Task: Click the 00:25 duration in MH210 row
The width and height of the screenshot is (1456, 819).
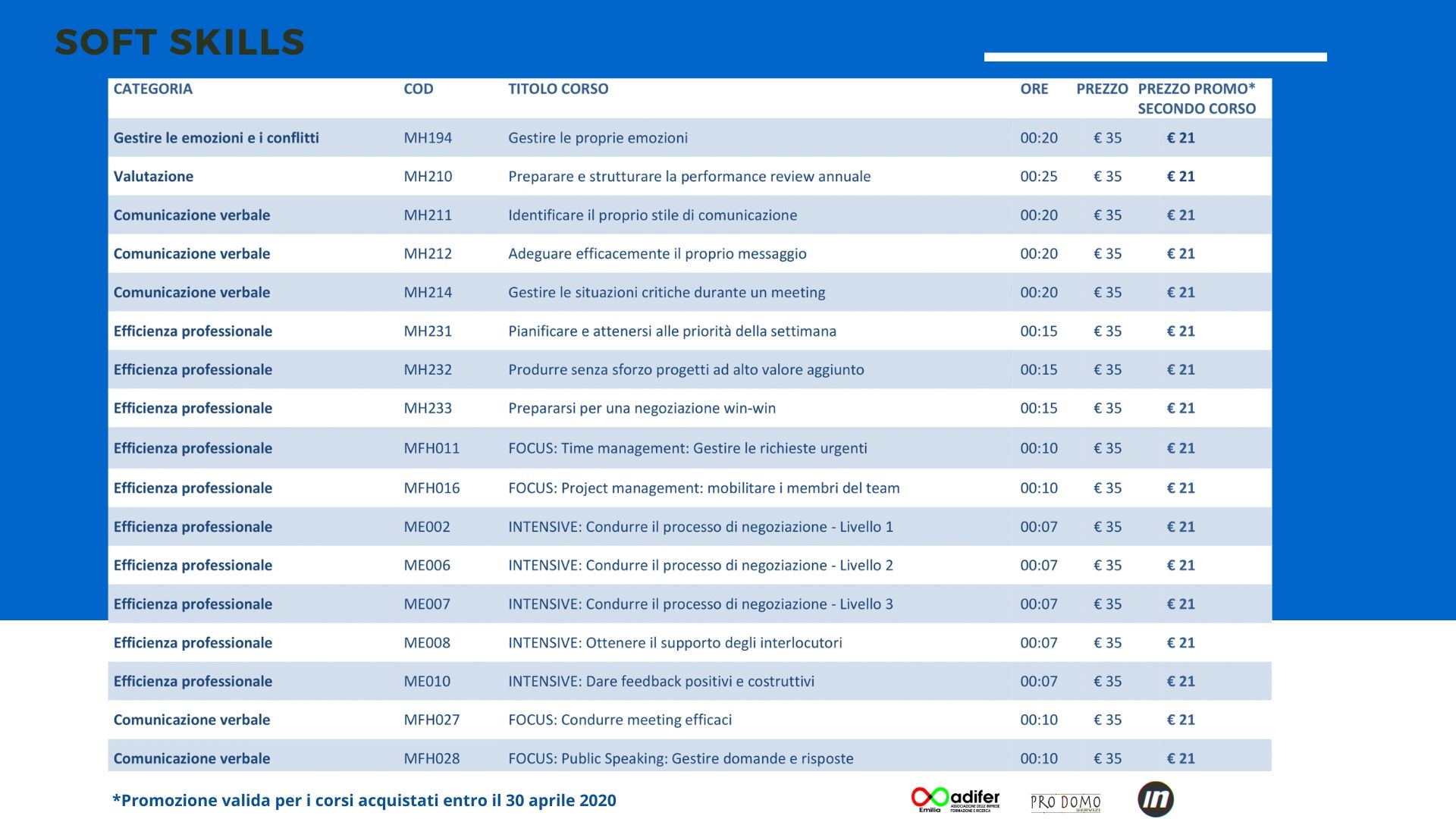Action: [x=1039, y=177]
